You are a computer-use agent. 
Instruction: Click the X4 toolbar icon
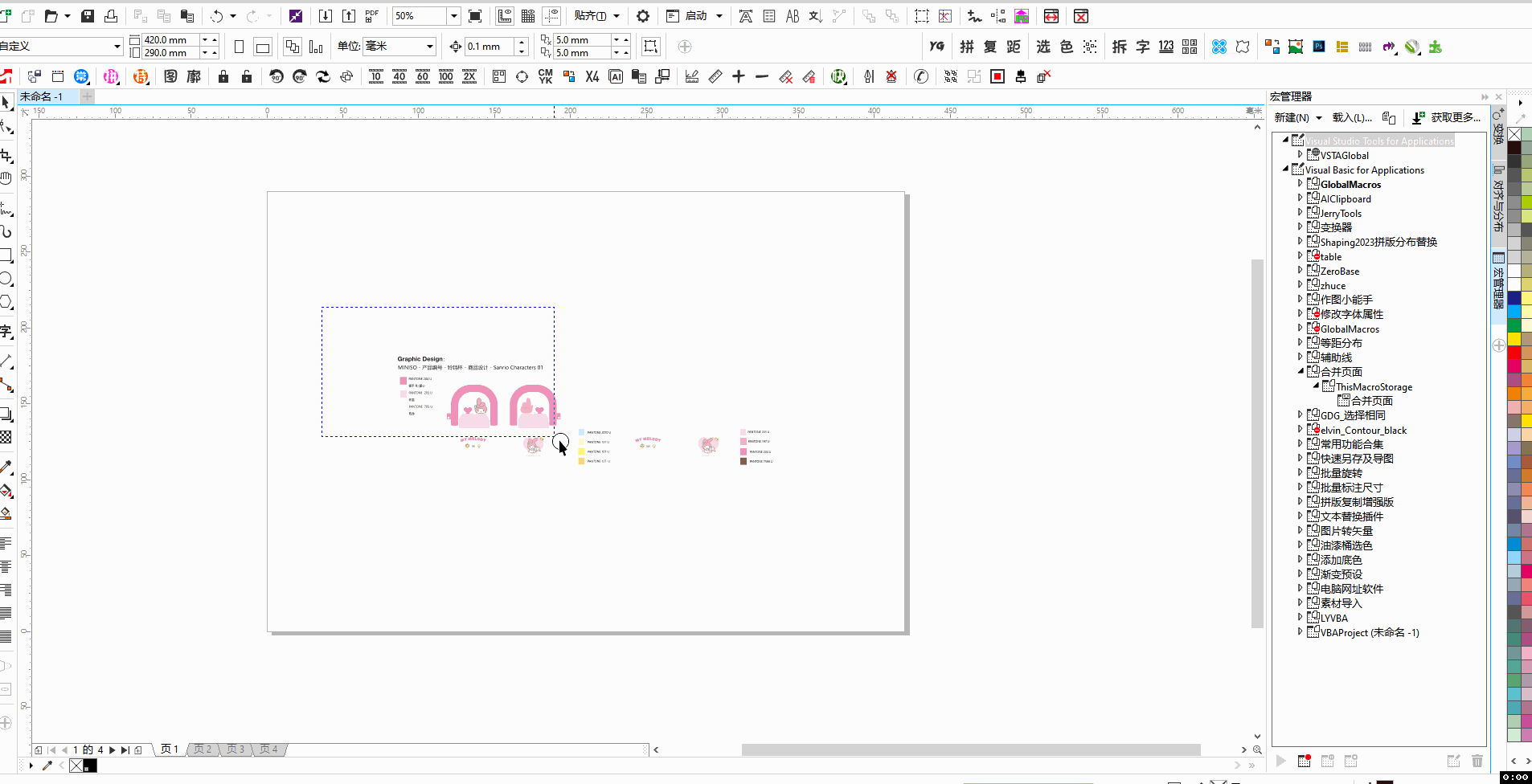[x=592, y=76]
